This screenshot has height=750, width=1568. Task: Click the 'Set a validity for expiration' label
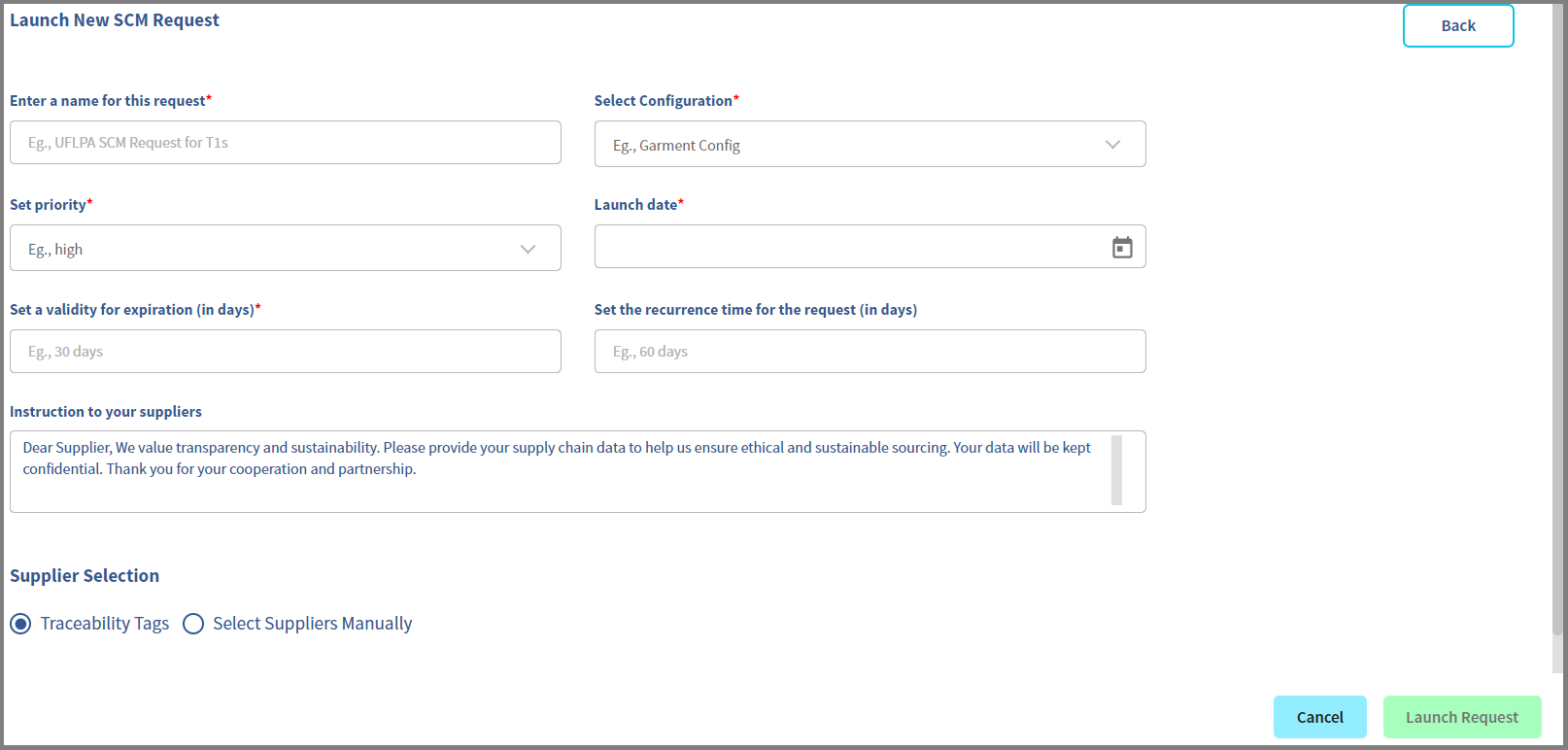click(x=135, y=309)
